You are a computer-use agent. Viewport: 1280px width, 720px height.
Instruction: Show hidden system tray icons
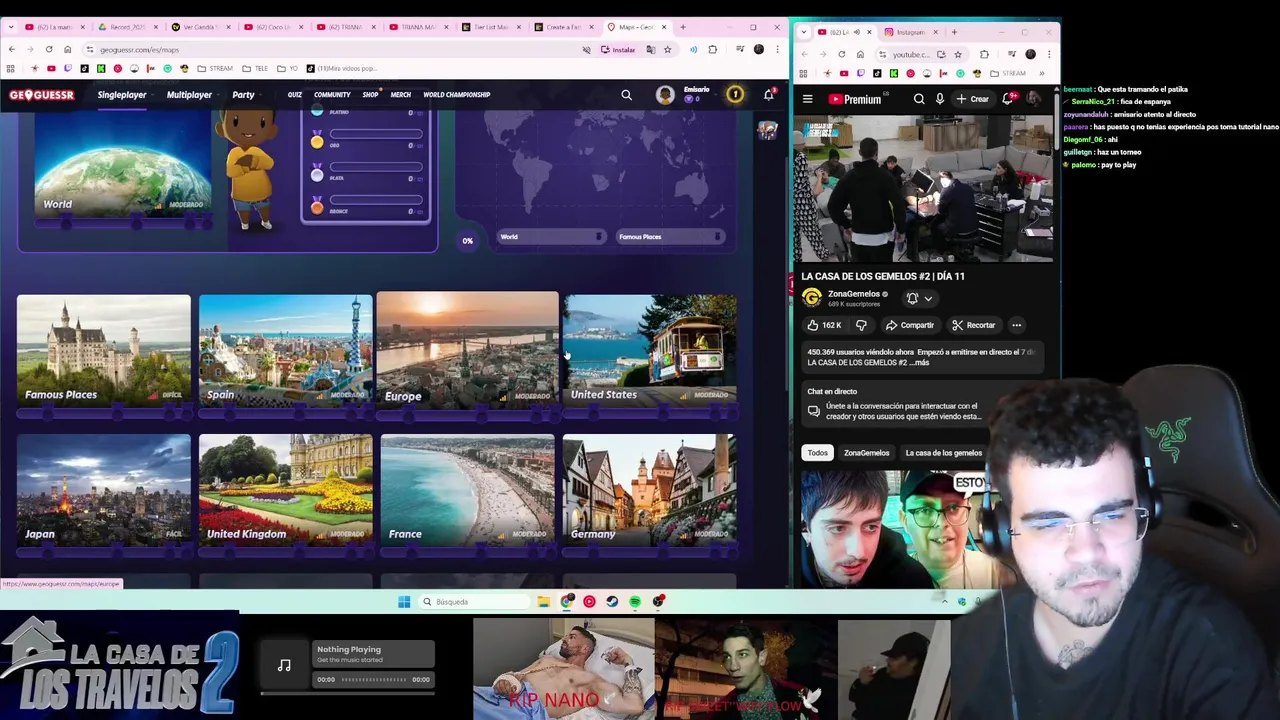[944, 602]
